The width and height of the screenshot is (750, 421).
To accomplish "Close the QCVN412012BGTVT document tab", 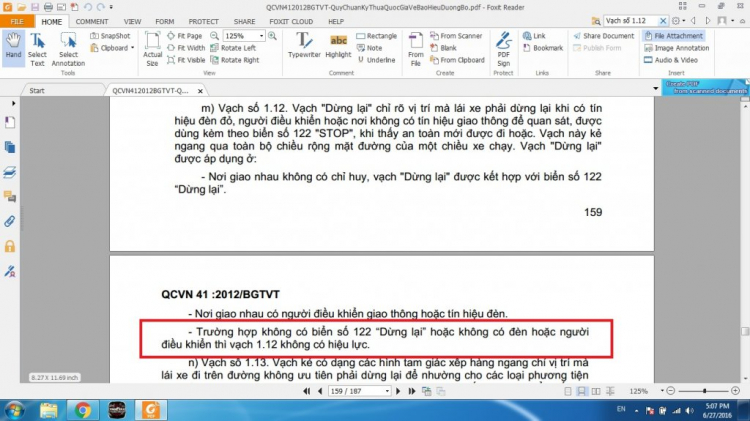I will click(200, 91).
